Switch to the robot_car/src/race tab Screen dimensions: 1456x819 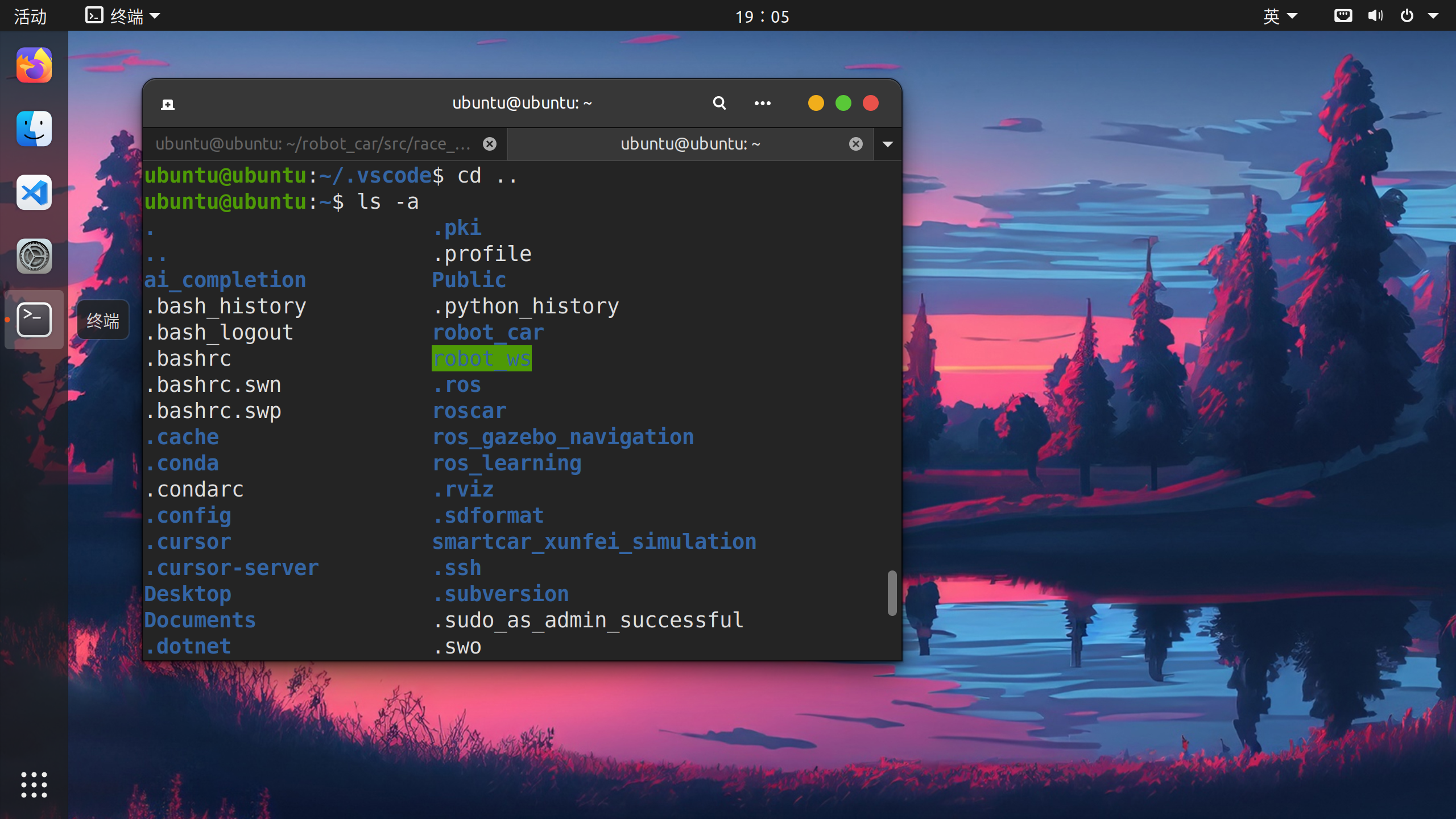point(313,144)
